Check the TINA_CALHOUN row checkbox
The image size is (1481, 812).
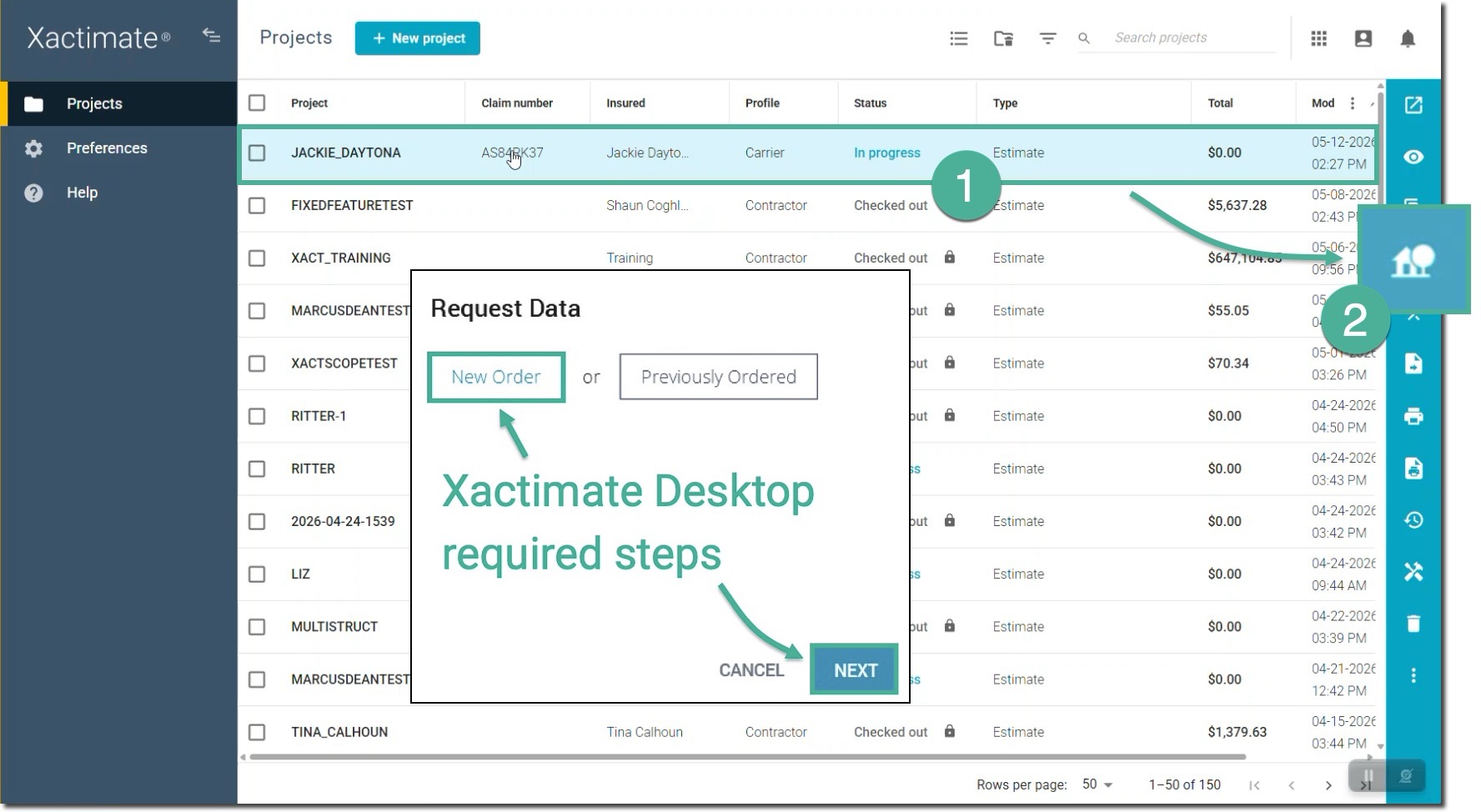[257, 732]
